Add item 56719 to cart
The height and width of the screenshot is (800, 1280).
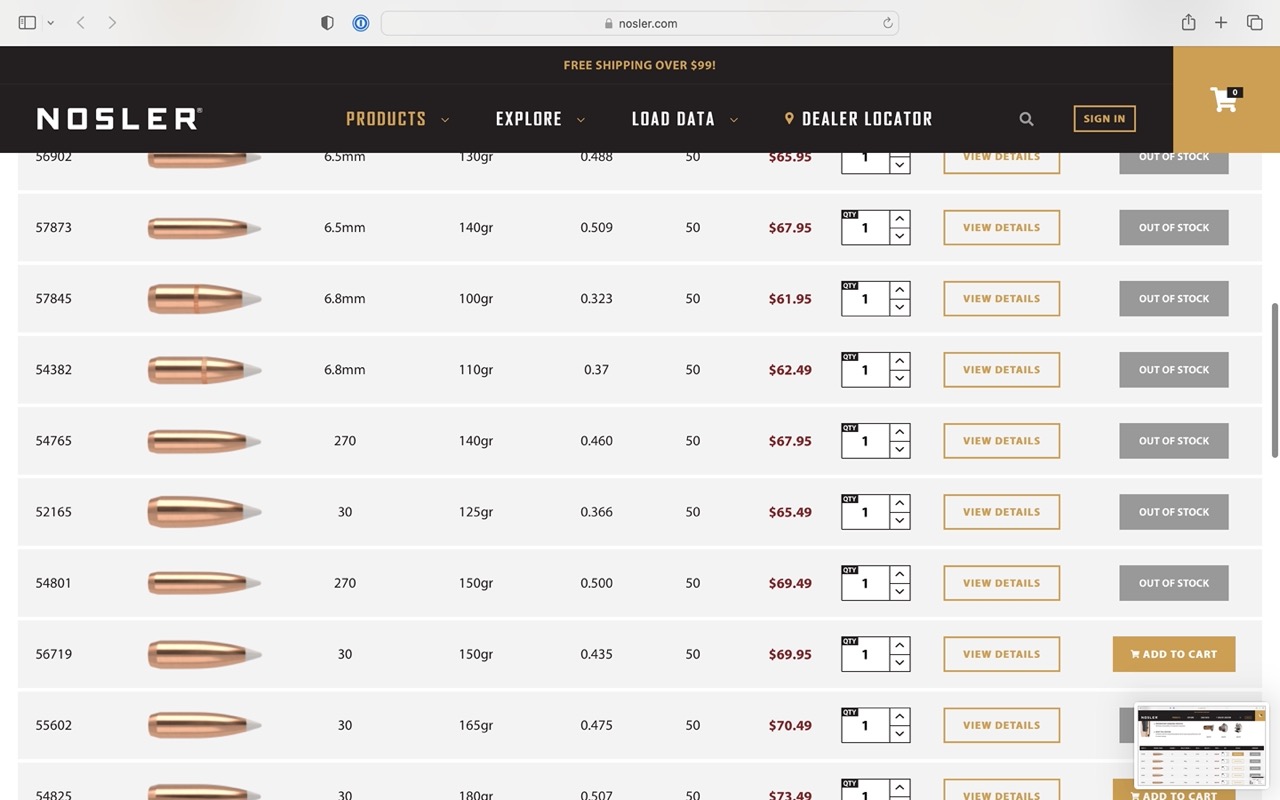coord(1174,654)
